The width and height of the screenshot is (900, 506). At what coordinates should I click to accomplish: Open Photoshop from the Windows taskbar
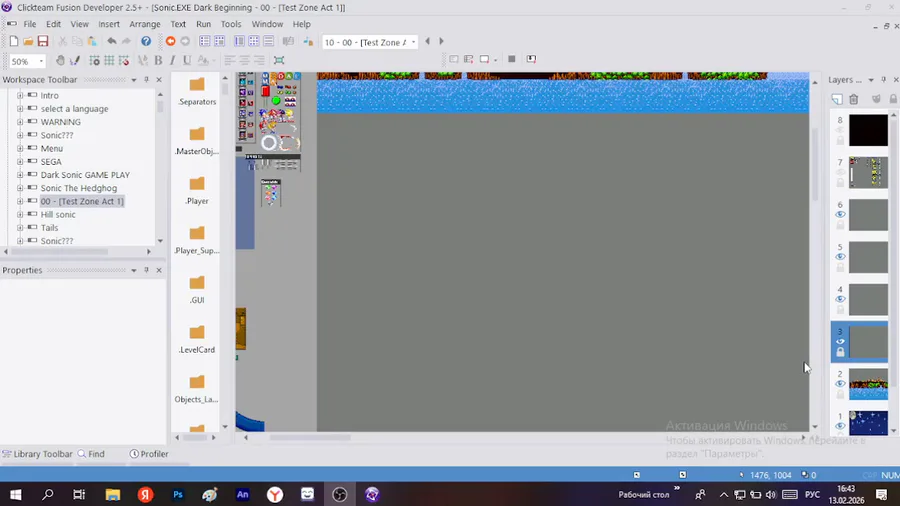(177, 494)
